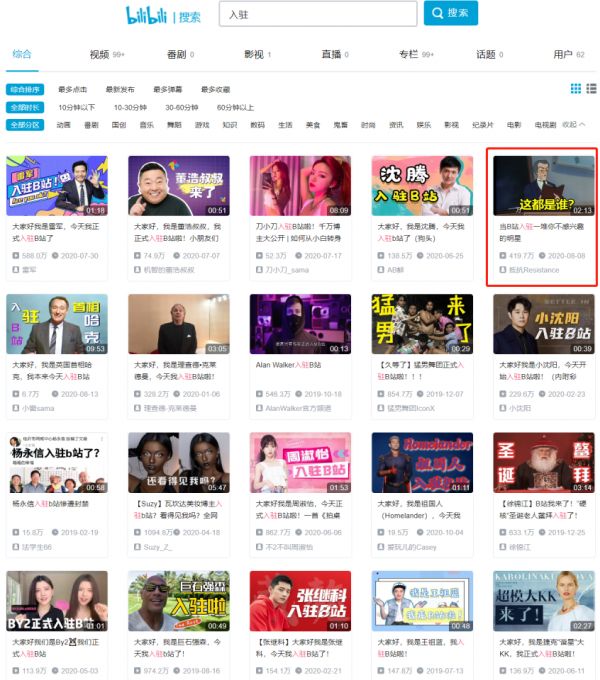Filter by 音乐 category
The width and height of the screenshot is (600, 680).
(147, 125)
